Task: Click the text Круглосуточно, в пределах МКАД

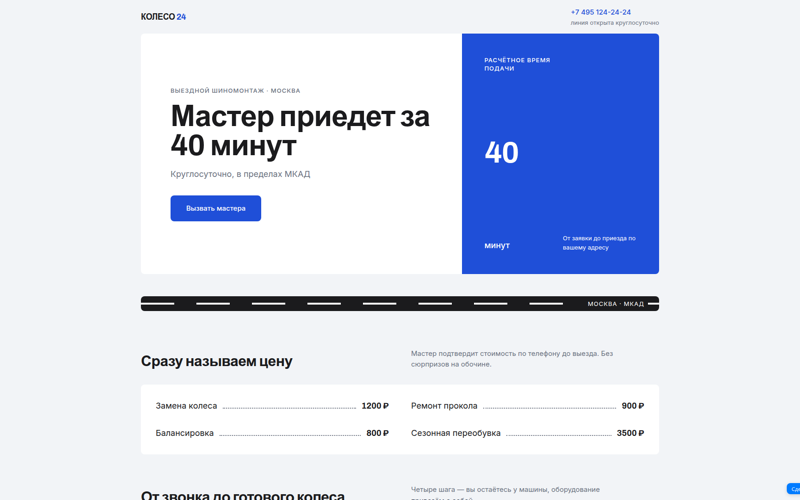Action: pos(240,174)
